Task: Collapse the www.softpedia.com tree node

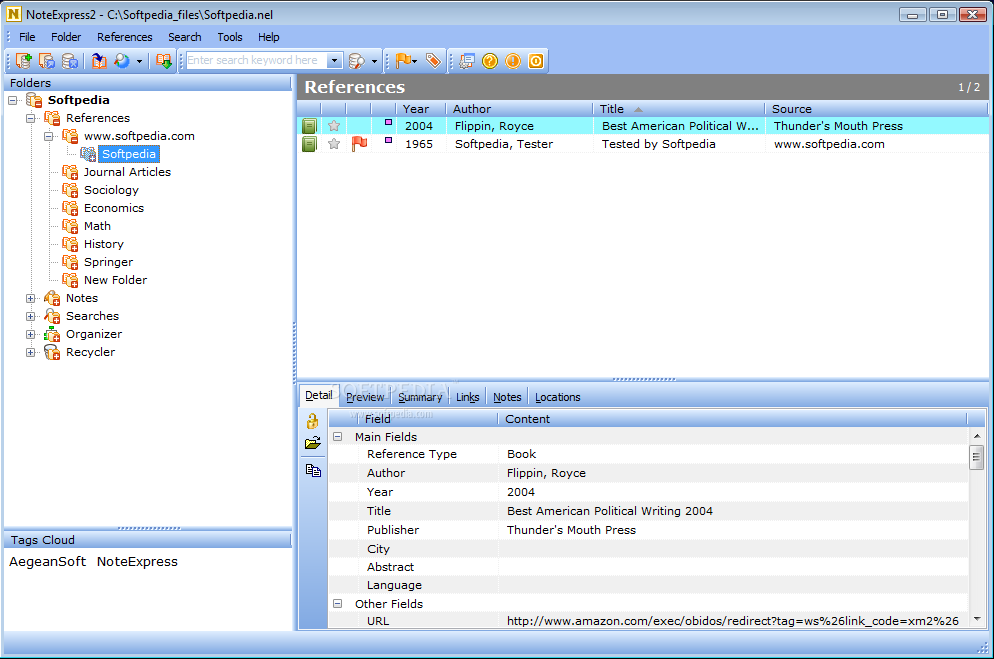Action: click(x=48, y=136)
